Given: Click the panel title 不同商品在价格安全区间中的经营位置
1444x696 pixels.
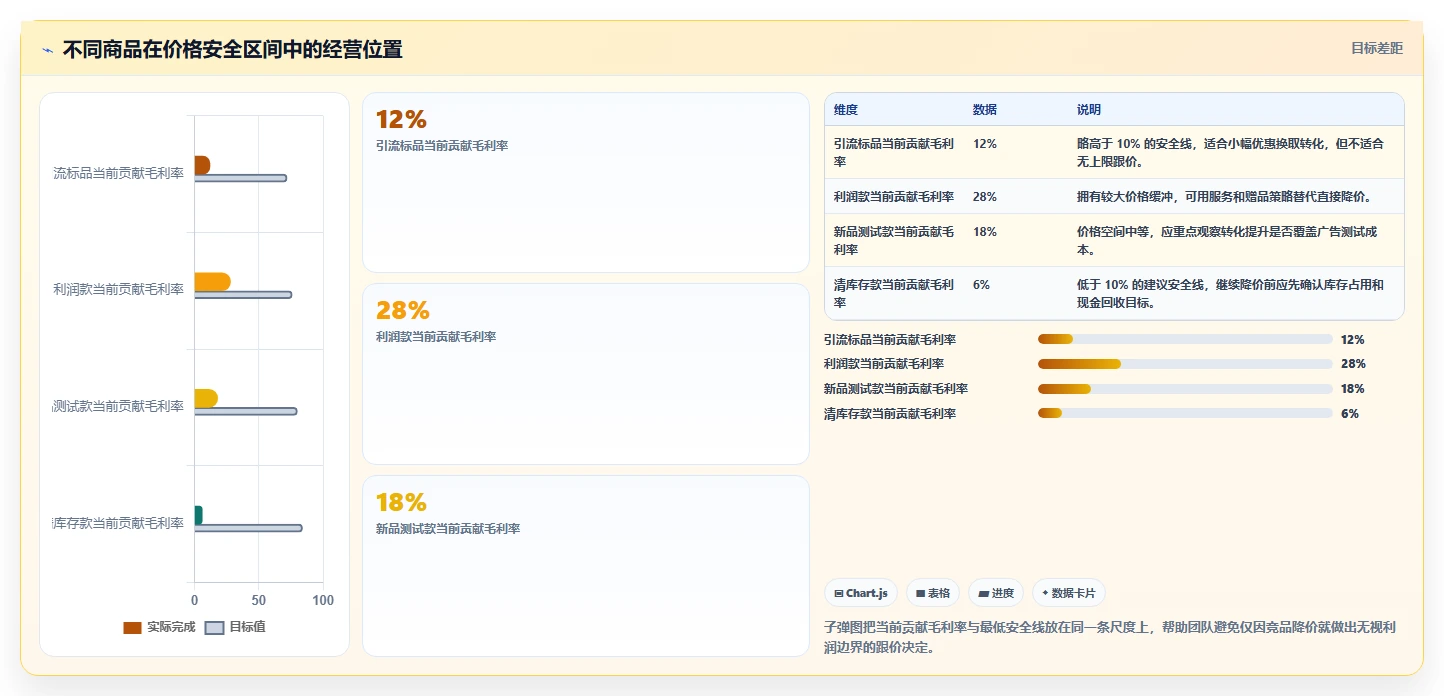Looking at the screenshot, I should coord(232,50).
